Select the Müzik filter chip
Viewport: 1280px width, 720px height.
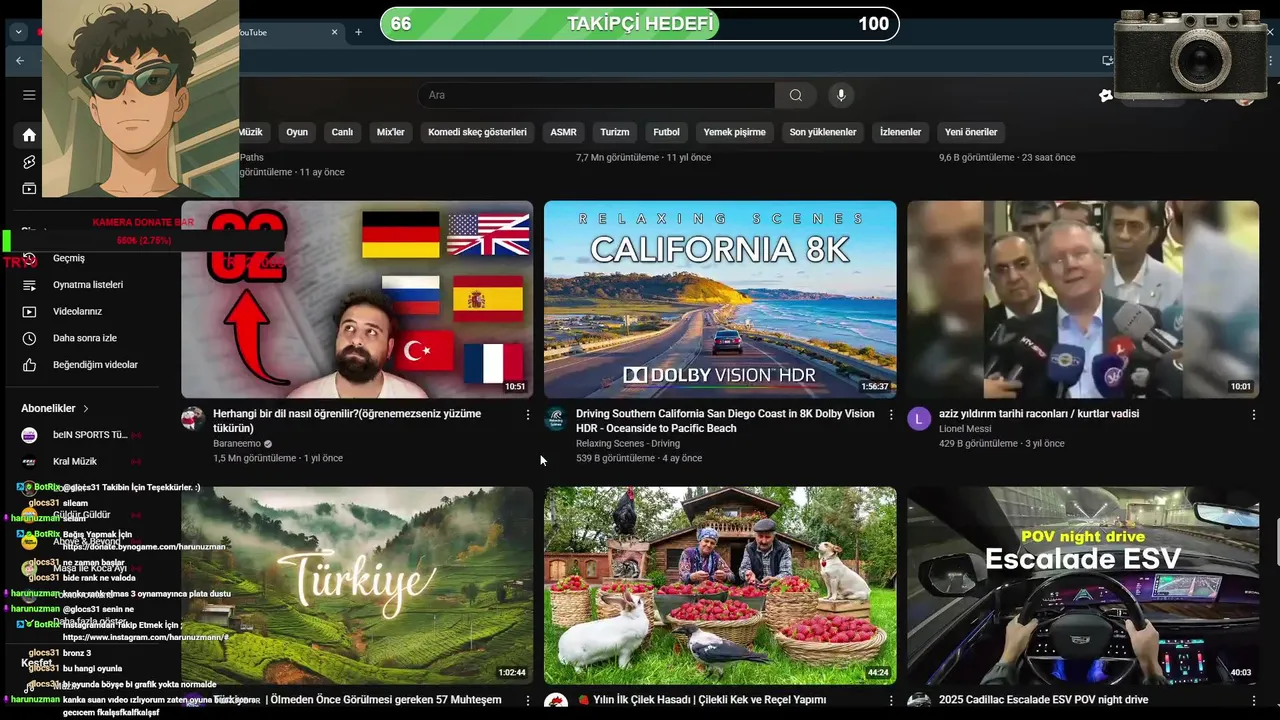click(x=250, y=132)
